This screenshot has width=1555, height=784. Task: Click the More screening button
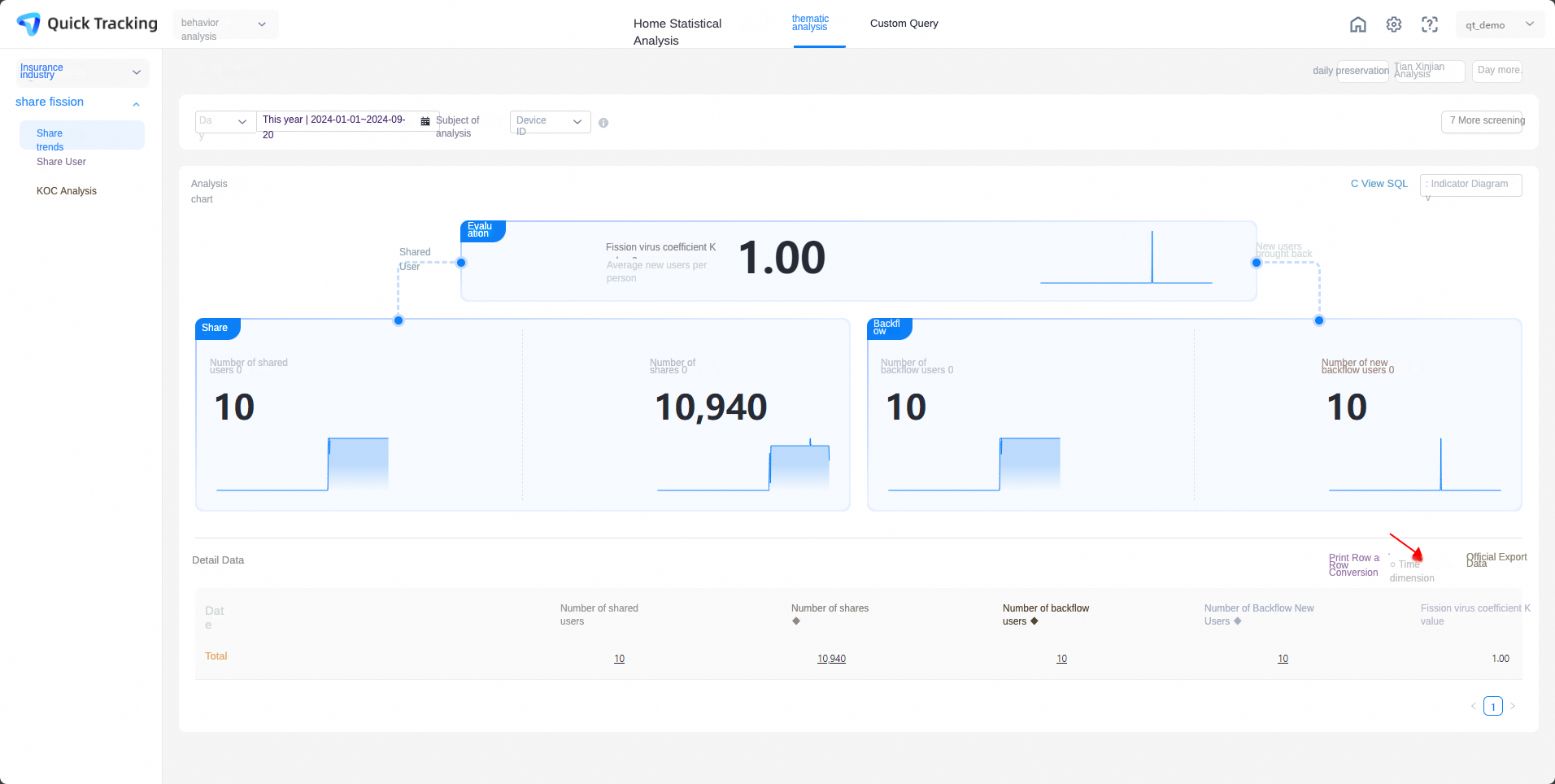[x=1482, y=121]
